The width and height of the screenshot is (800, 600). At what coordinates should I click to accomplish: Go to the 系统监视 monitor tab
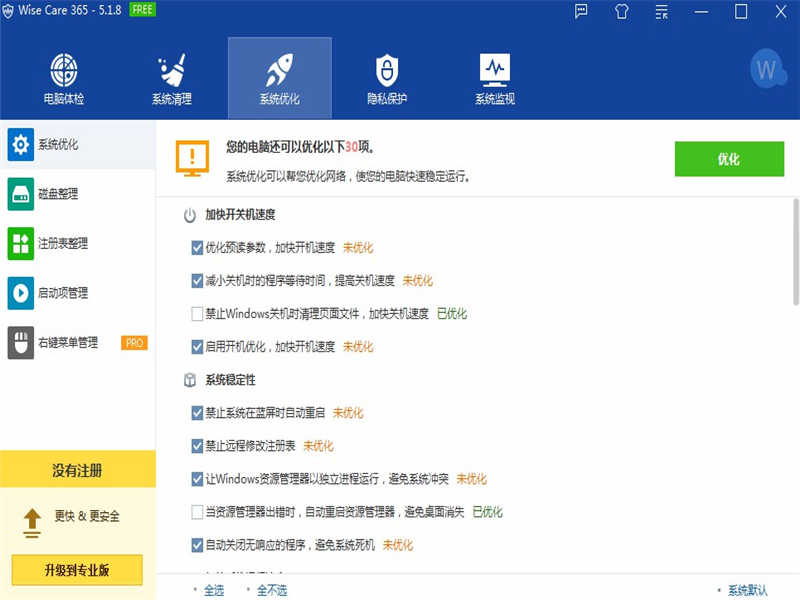[x=495, y=78]
